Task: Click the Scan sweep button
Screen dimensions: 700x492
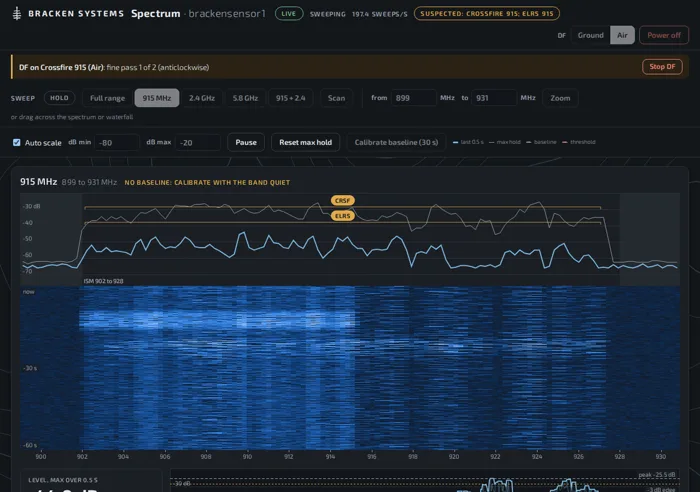Action: tap(336, 98)
